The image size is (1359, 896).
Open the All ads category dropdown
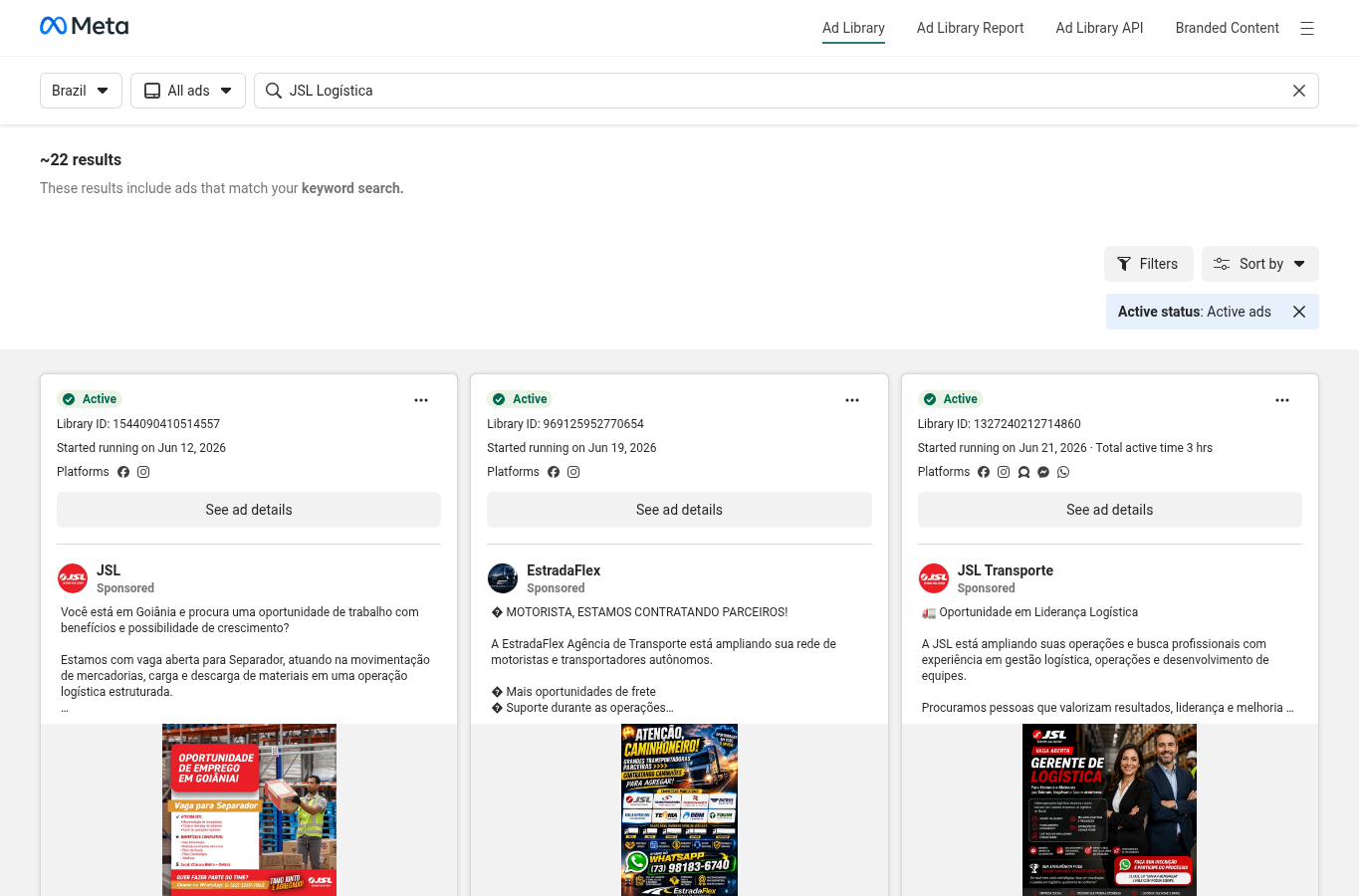point(188,91)
